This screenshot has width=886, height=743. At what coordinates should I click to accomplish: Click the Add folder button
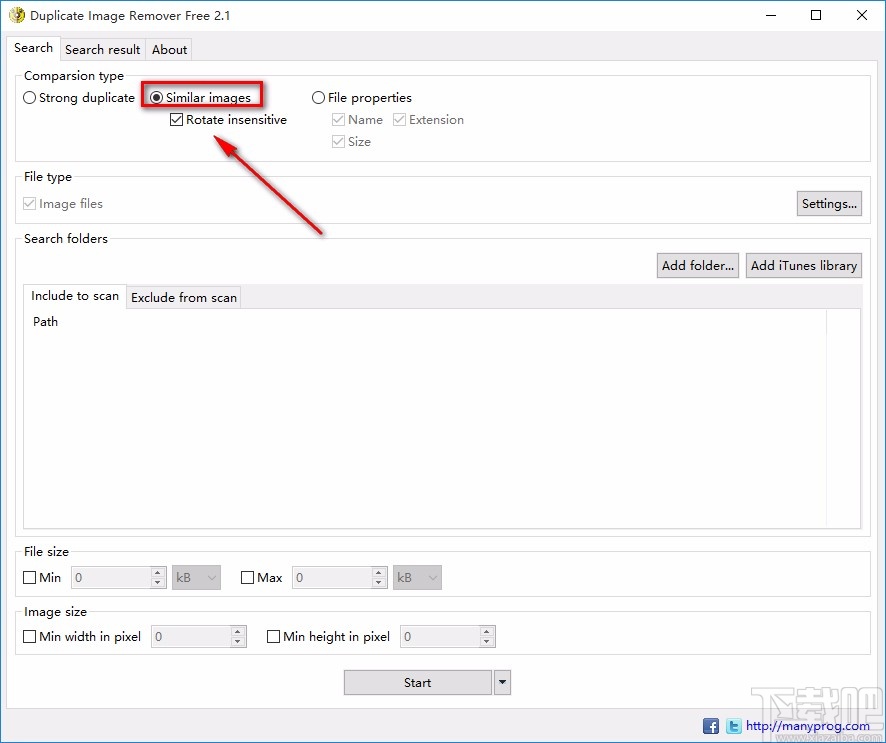697,265
